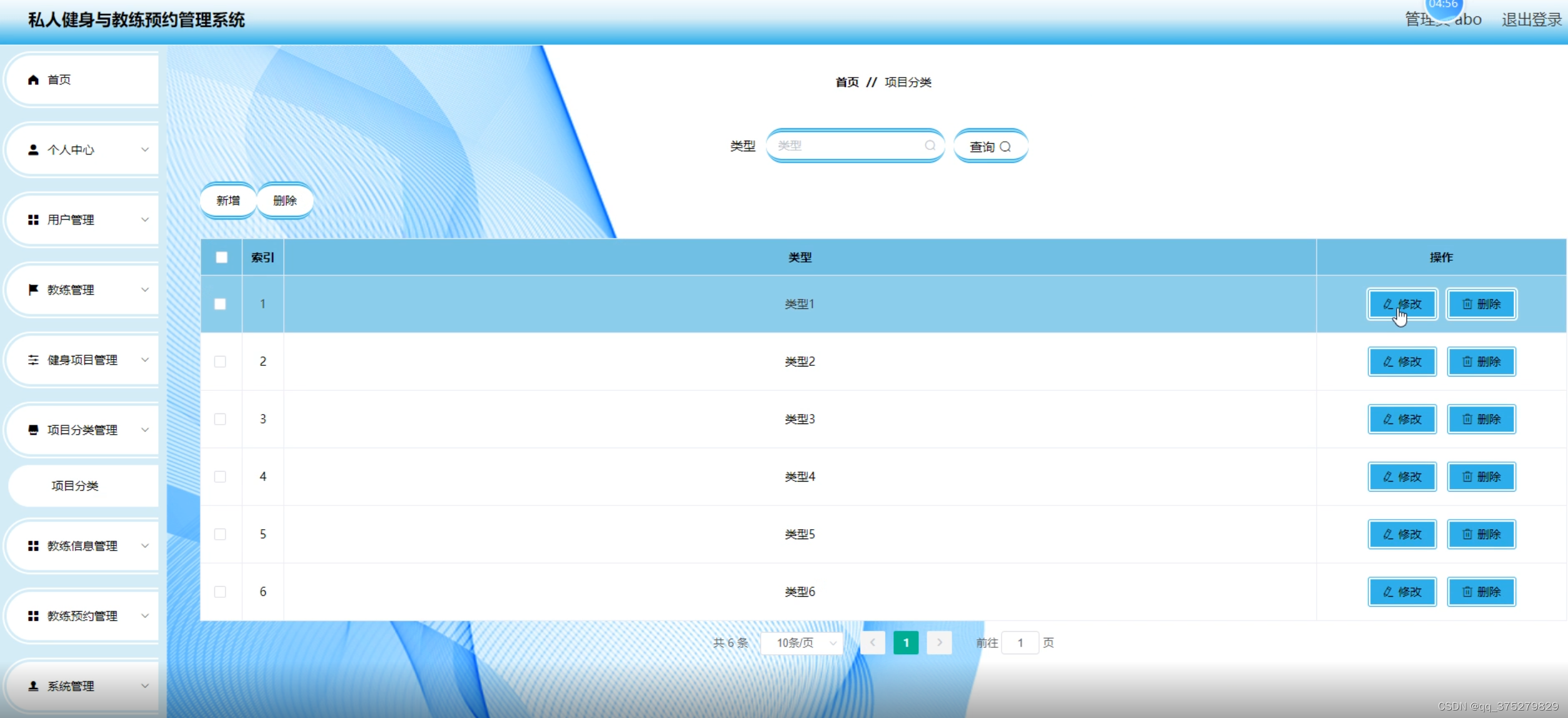Click 修改 button for row 类型3

coord(1402,419)
